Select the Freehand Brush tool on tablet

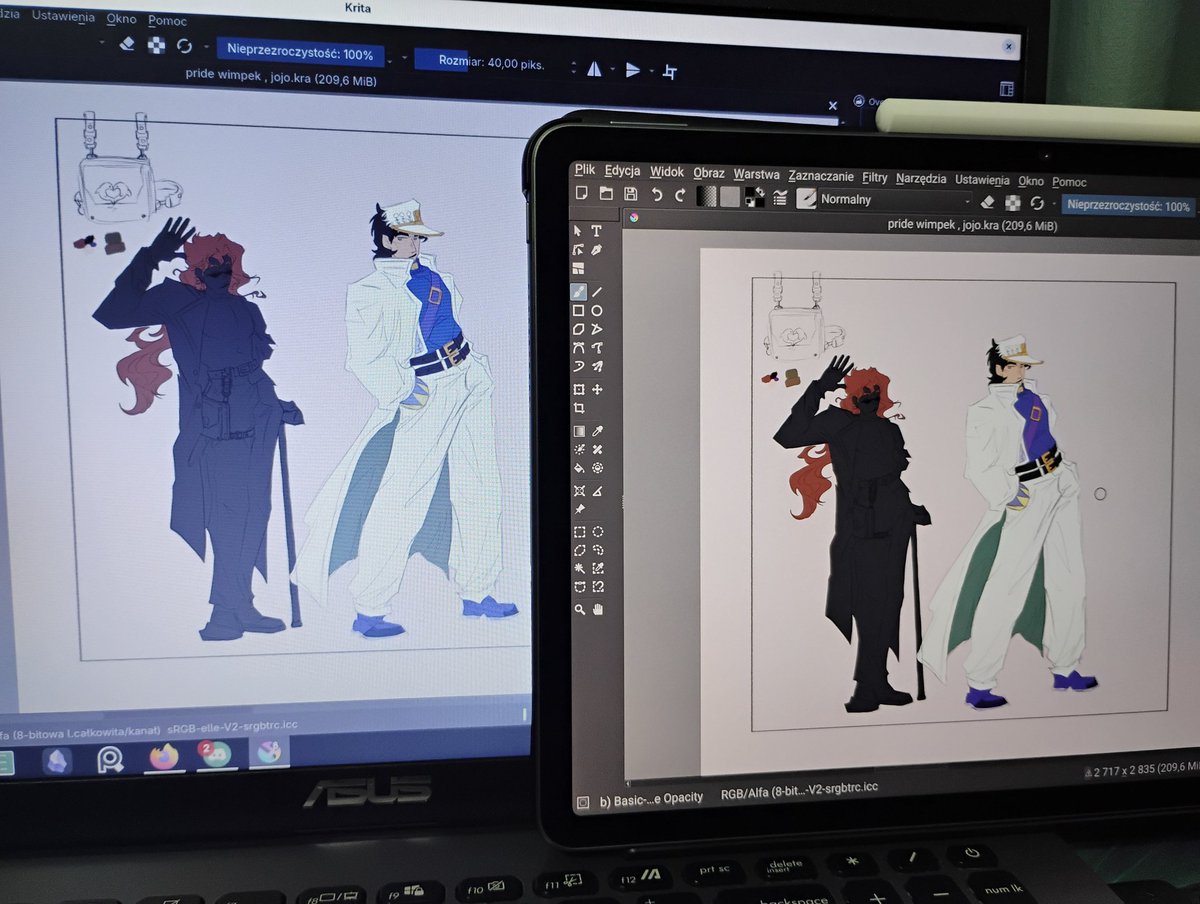(578, 292)
